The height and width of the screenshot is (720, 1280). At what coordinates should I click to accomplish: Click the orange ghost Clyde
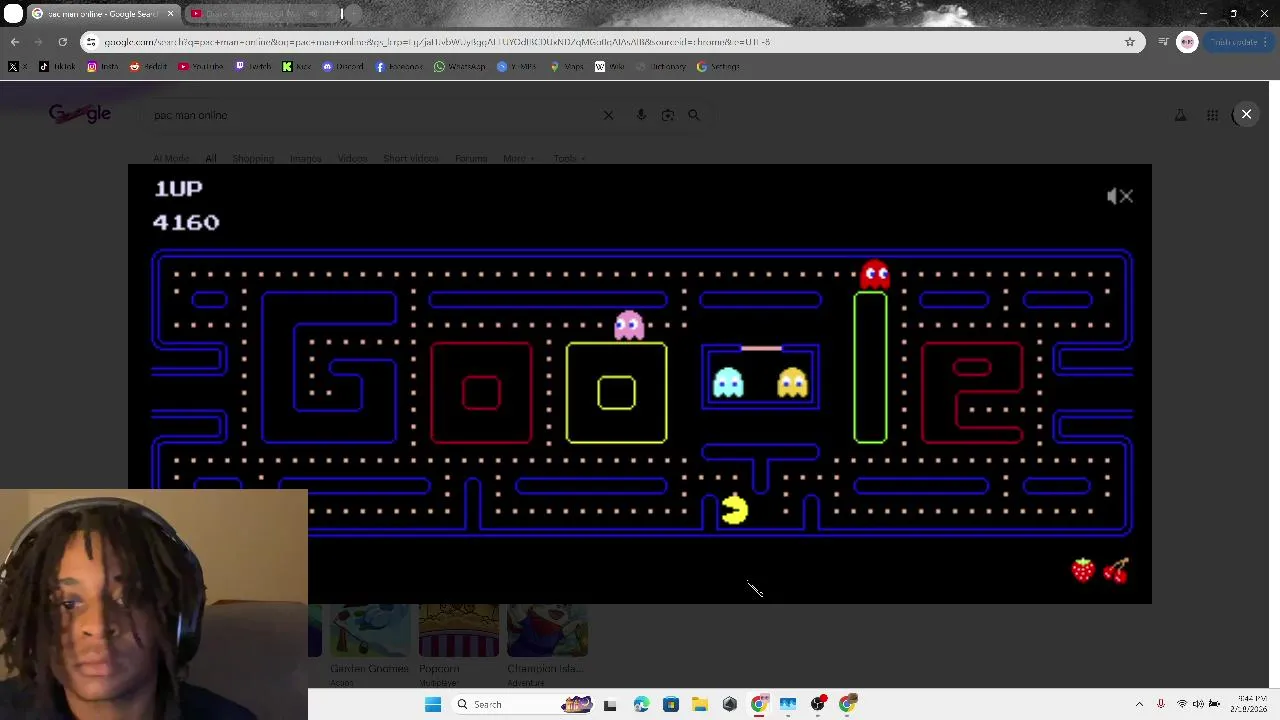coord(792,382)
